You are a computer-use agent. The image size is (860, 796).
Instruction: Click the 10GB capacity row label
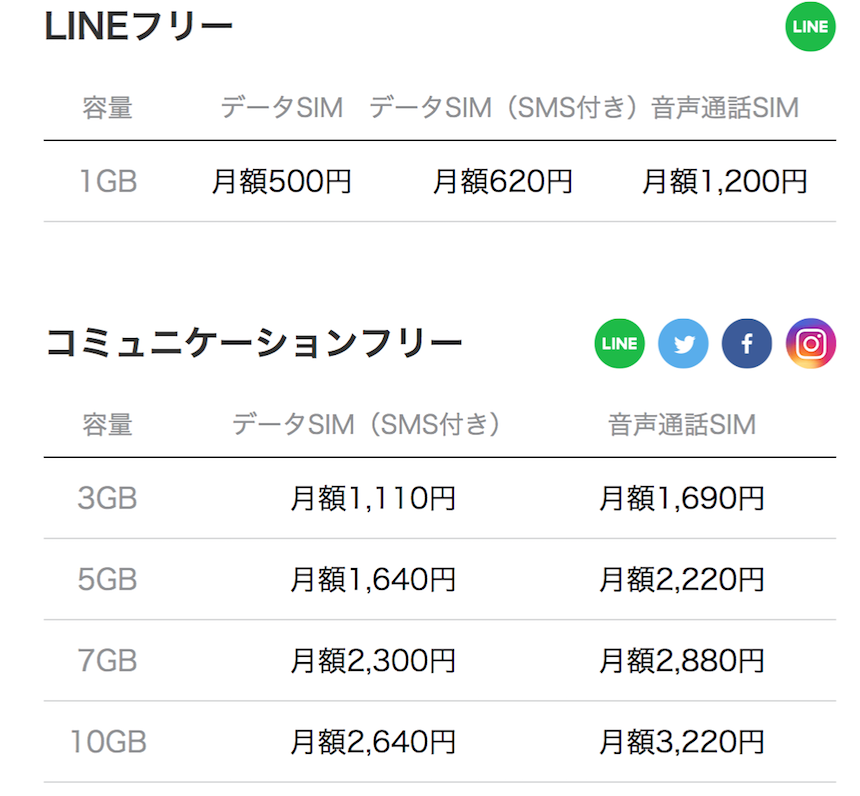coord(108,742)
